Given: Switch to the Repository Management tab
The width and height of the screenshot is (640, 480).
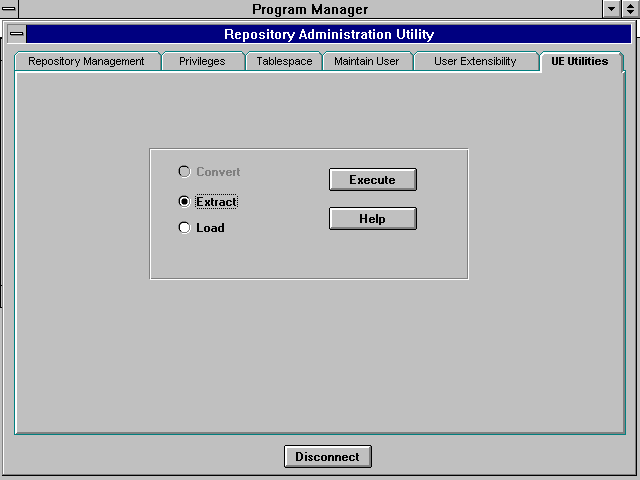Looking at the screenshot, I should [x=86, y=61].
